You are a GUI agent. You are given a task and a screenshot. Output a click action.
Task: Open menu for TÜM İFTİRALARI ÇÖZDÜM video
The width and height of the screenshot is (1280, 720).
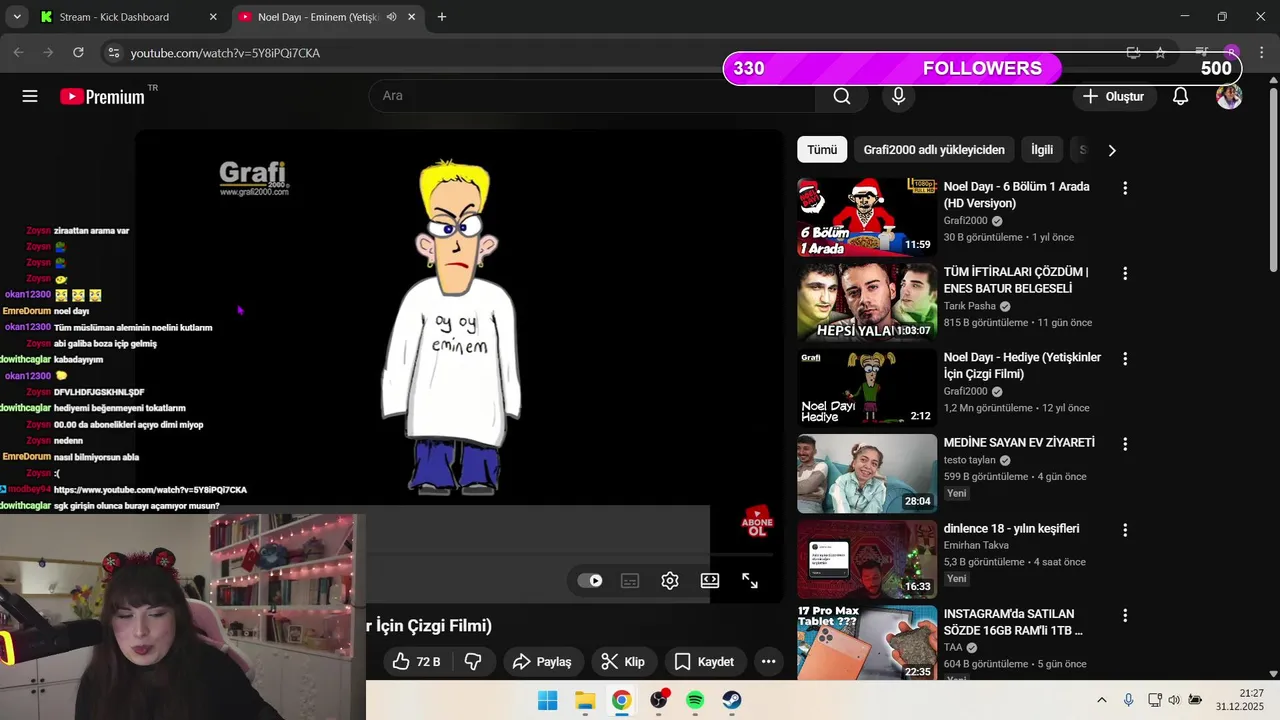[x=1125, y=273]
